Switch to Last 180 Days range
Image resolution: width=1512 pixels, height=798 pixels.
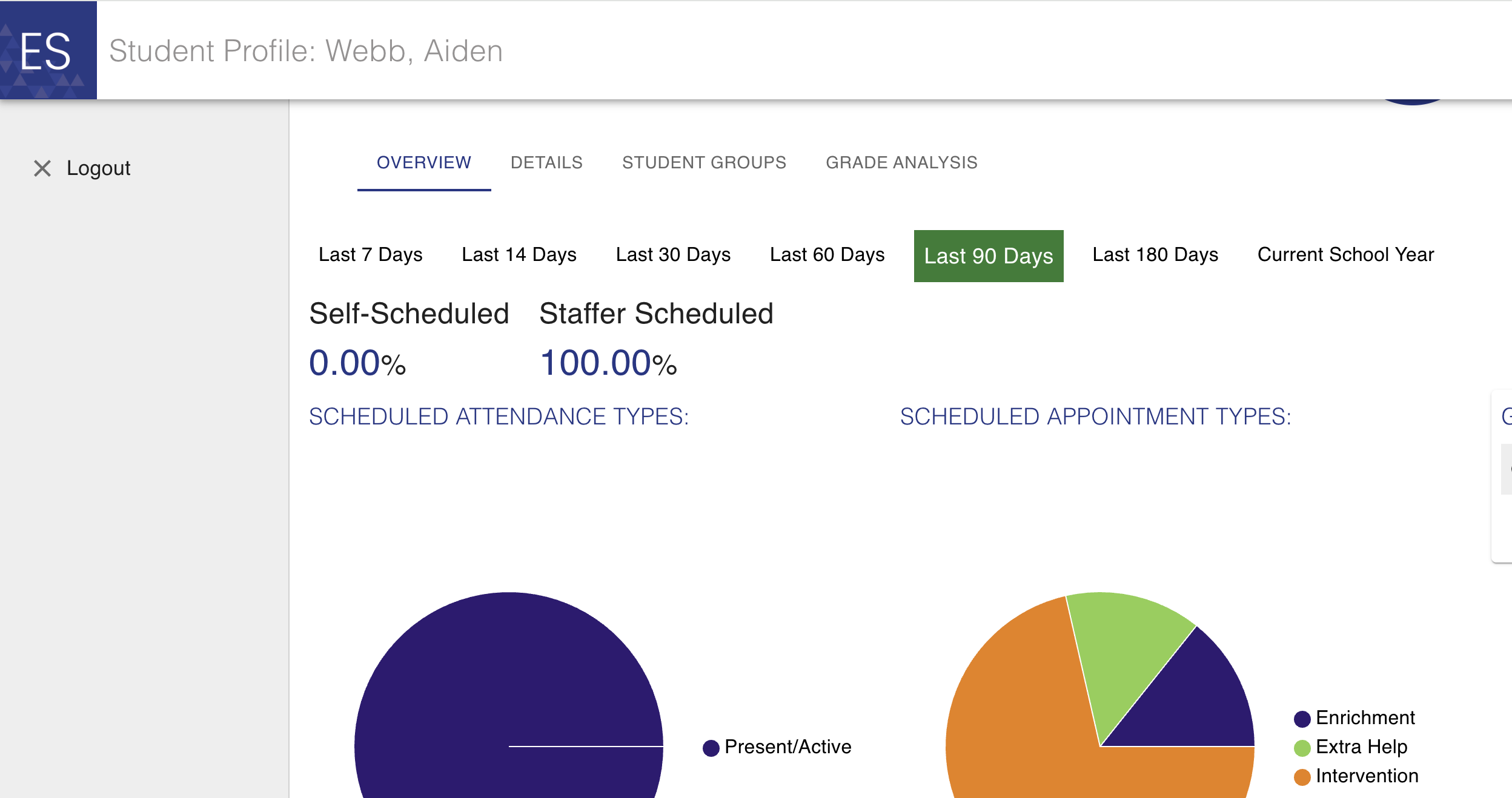click(x=1155, y=255)
